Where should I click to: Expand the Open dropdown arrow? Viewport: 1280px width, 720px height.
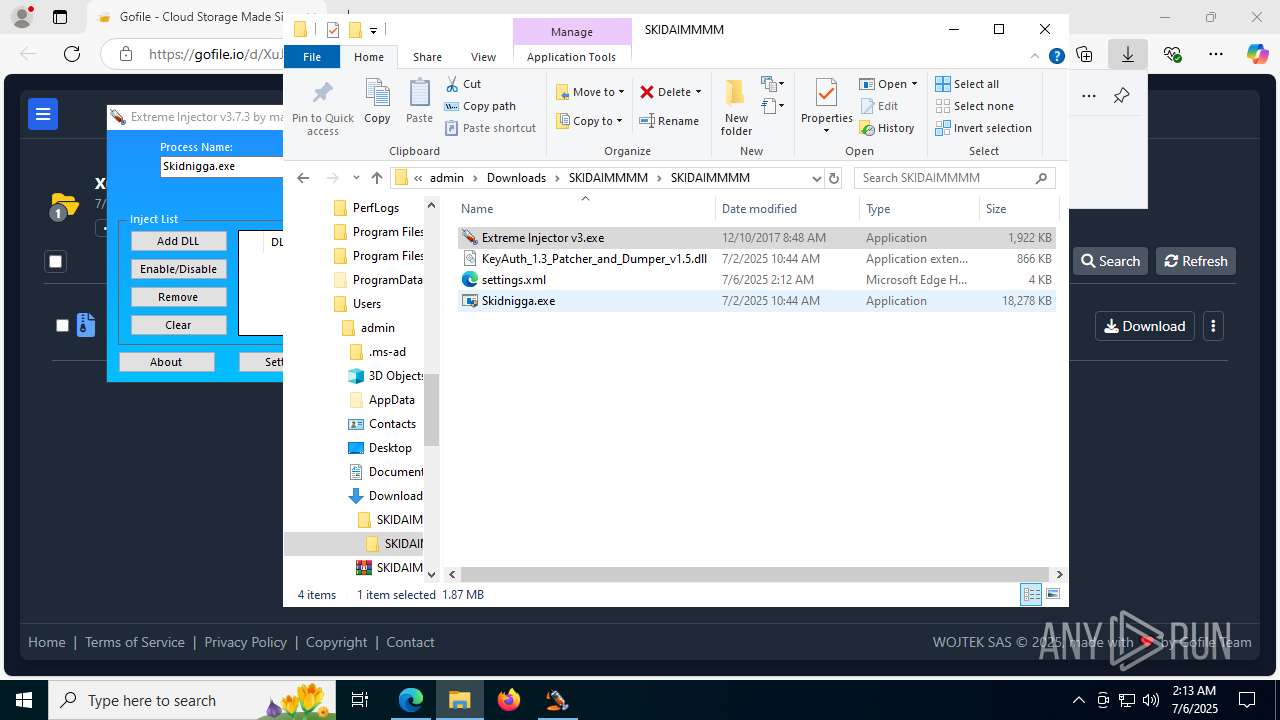point(914,84)
